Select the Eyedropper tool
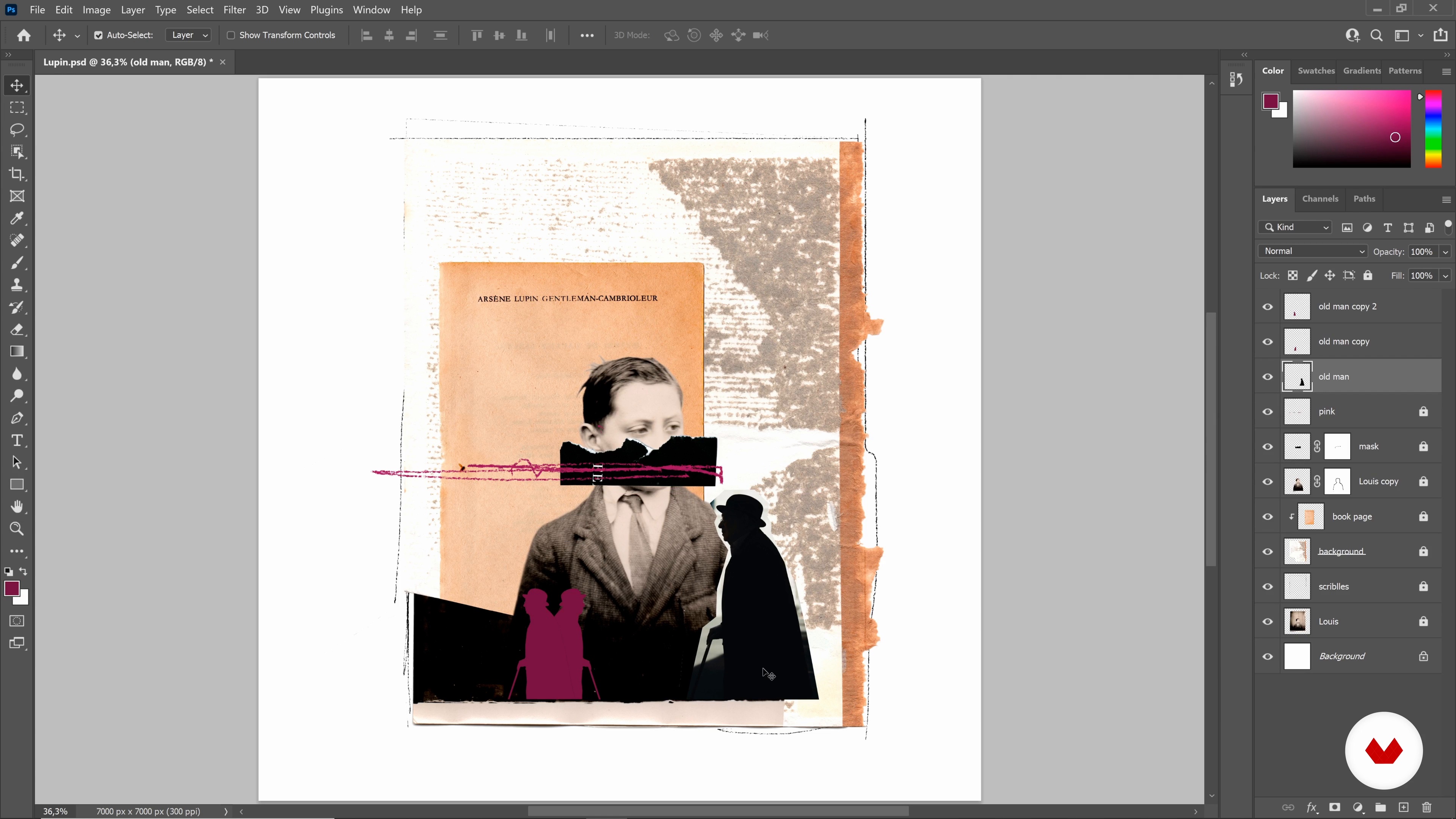1456x819 pixels. click(x=17, y=218)
